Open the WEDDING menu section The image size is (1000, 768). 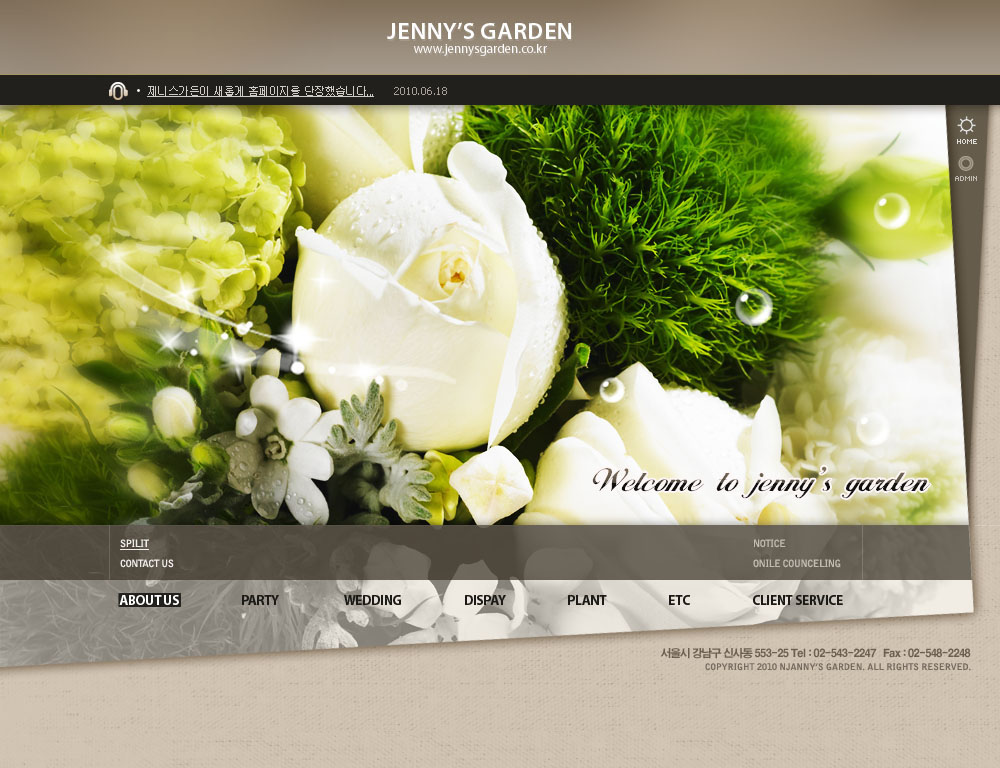pos(372,600)
